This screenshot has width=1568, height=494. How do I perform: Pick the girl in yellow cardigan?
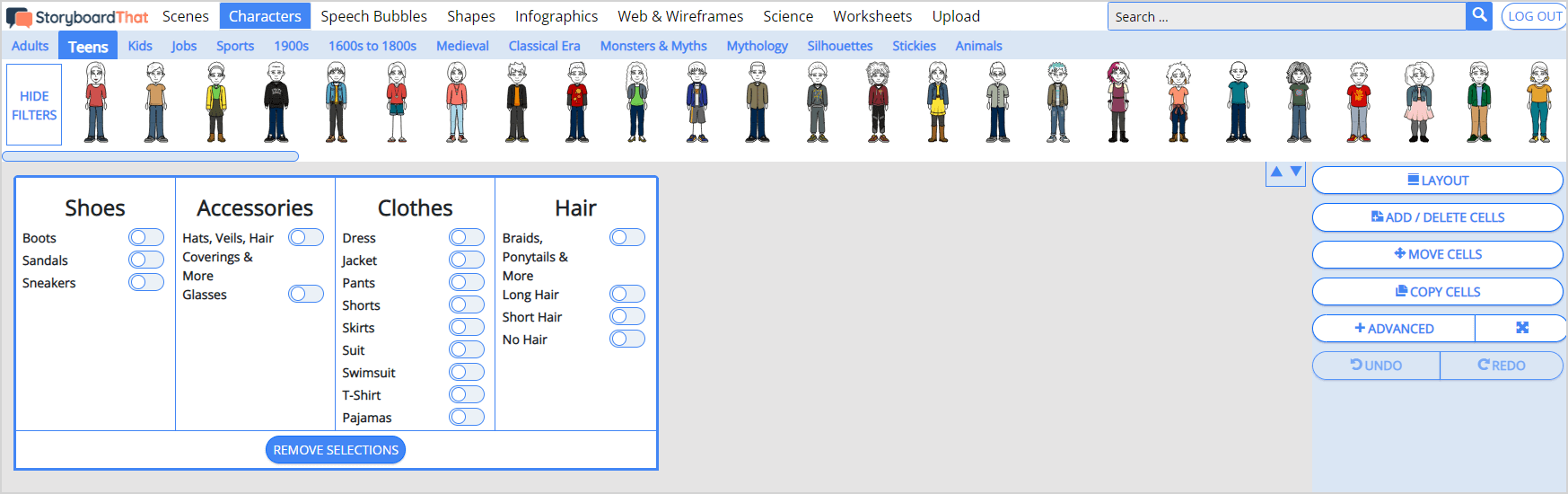(216, 102)
